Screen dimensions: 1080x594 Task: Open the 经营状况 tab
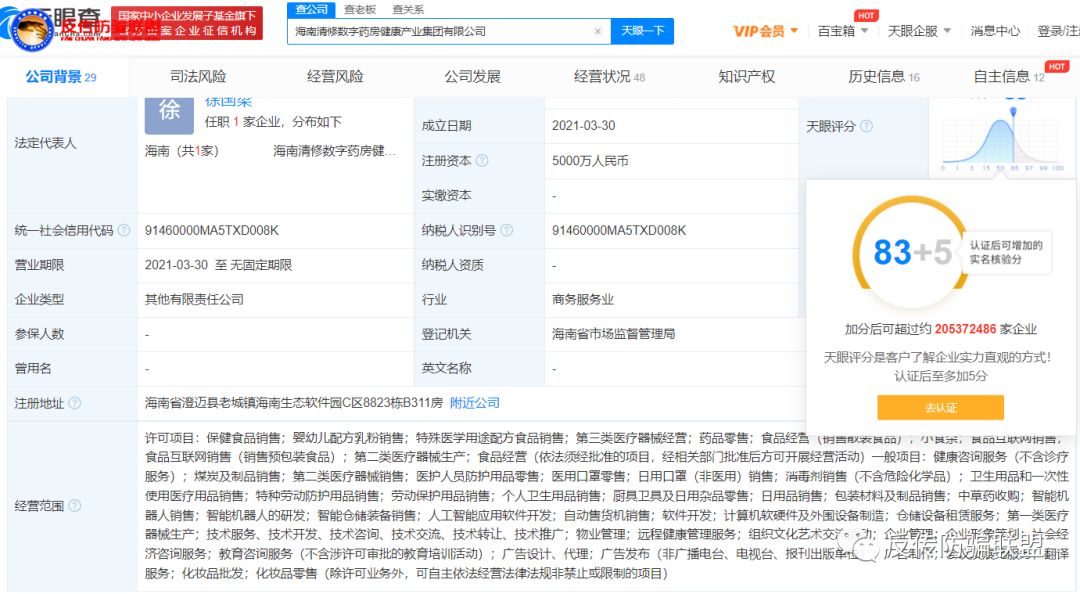pos(610,76)
